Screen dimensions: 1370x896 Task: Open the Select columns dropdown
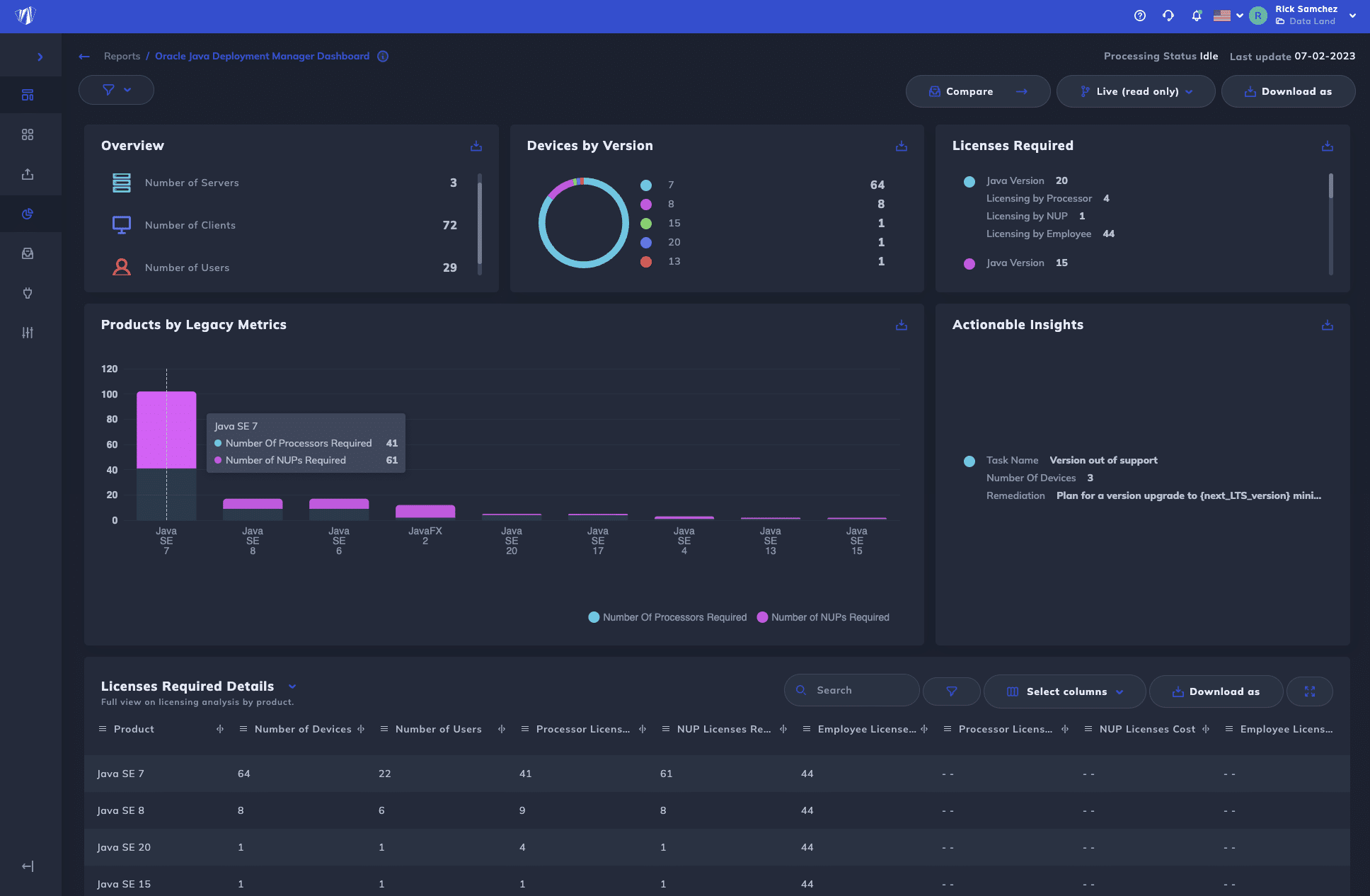[x=1064, y=691]
